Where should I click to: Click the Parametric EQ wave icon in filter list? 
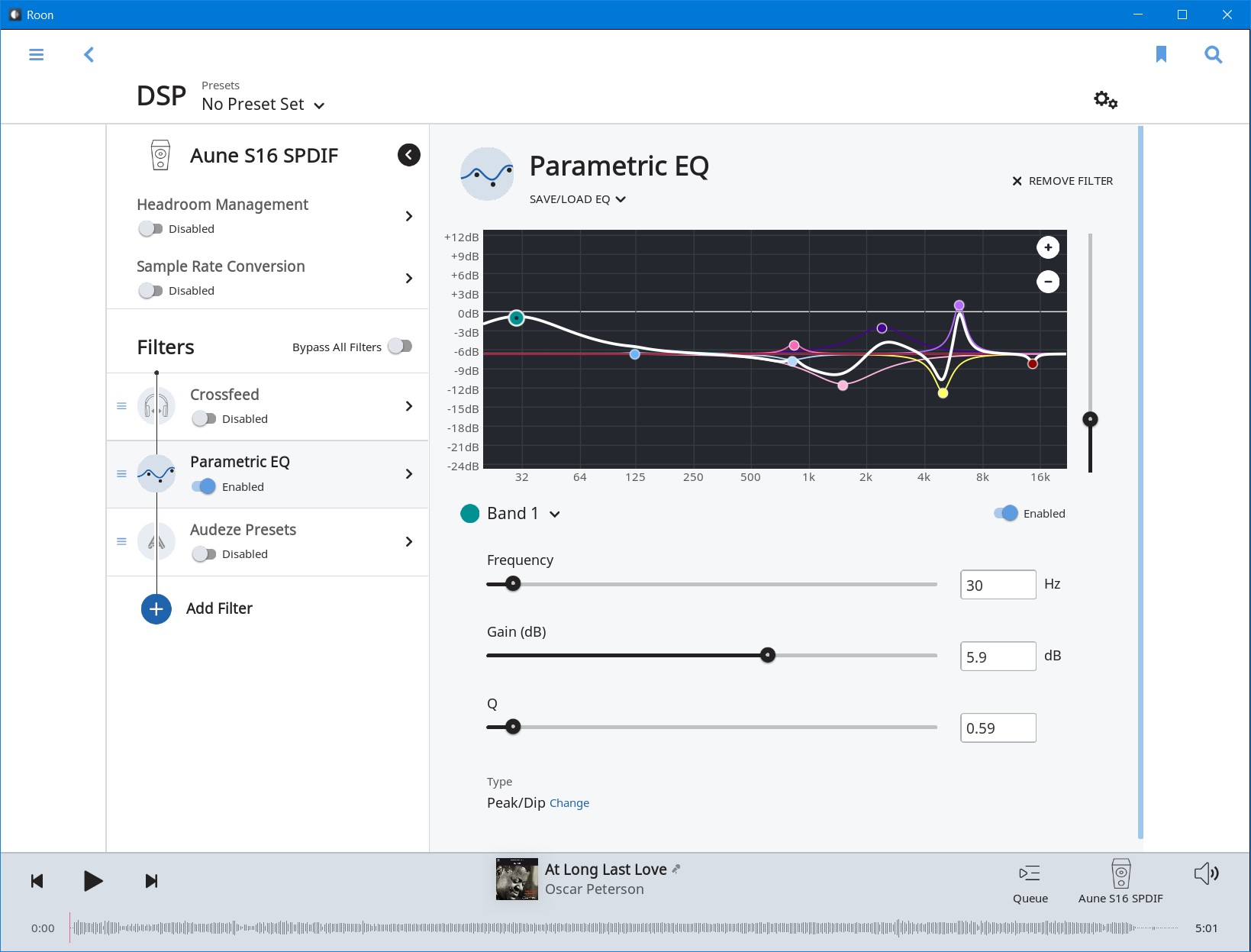[156, 474]
